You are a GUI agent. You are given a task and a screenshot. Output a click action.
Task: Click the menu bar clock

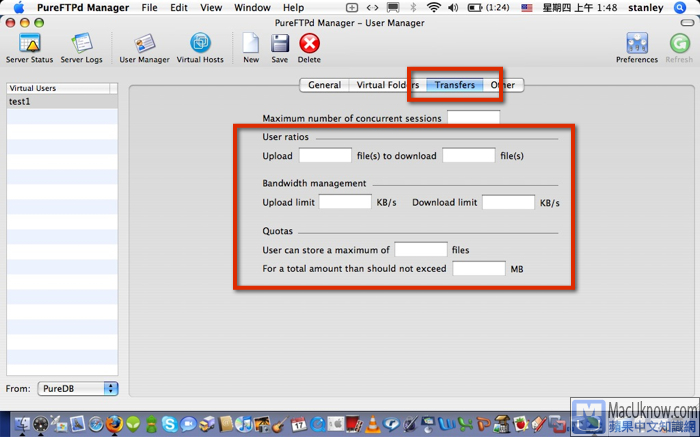point(579,8)
